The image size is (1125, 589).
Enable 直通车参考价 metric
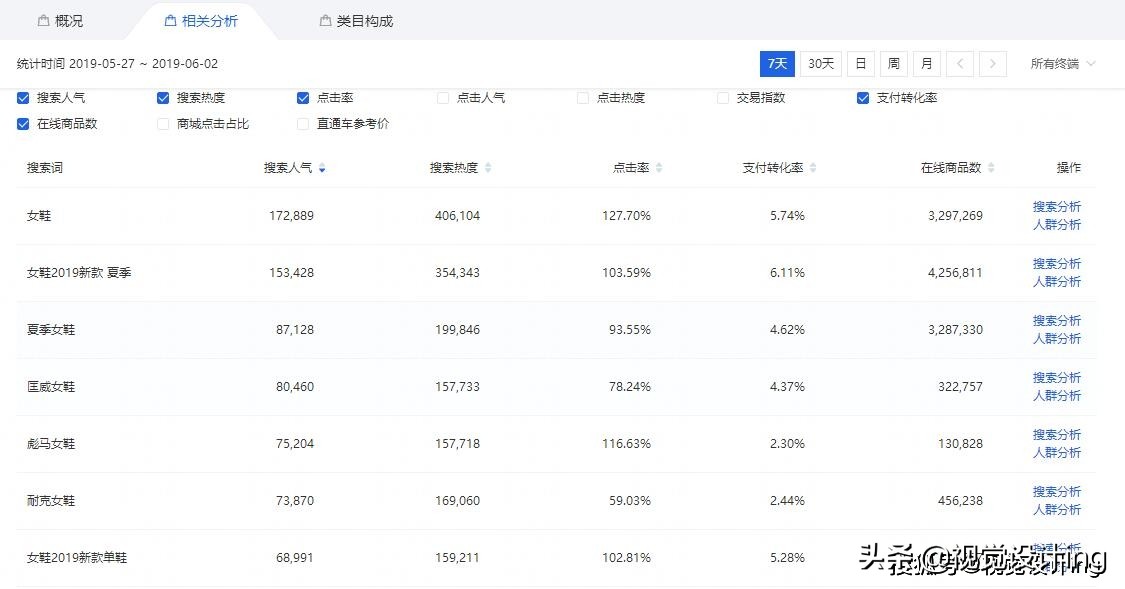[x=303, y=124]
